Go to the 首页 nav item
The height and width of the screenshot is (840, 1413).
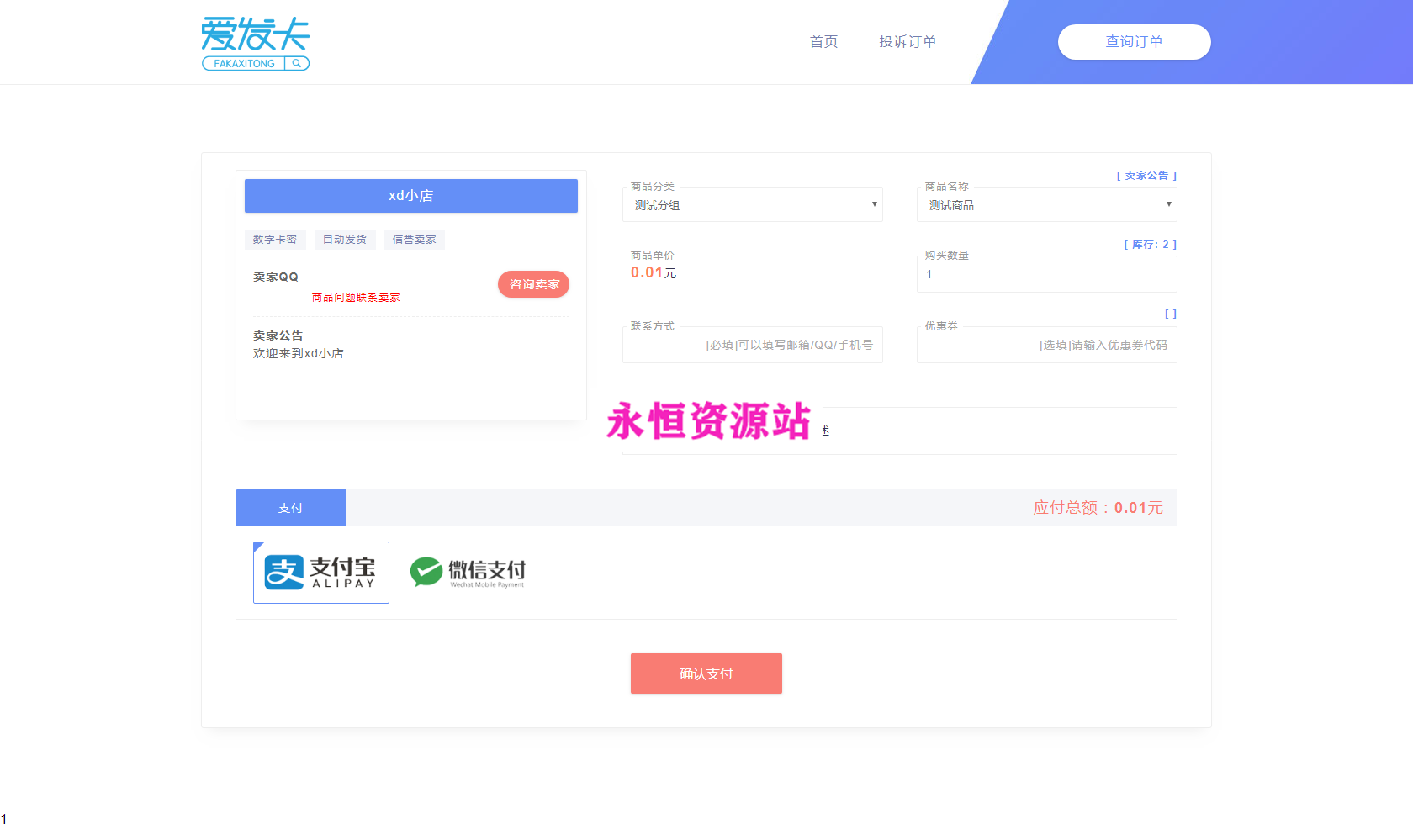tap(823, 42)
